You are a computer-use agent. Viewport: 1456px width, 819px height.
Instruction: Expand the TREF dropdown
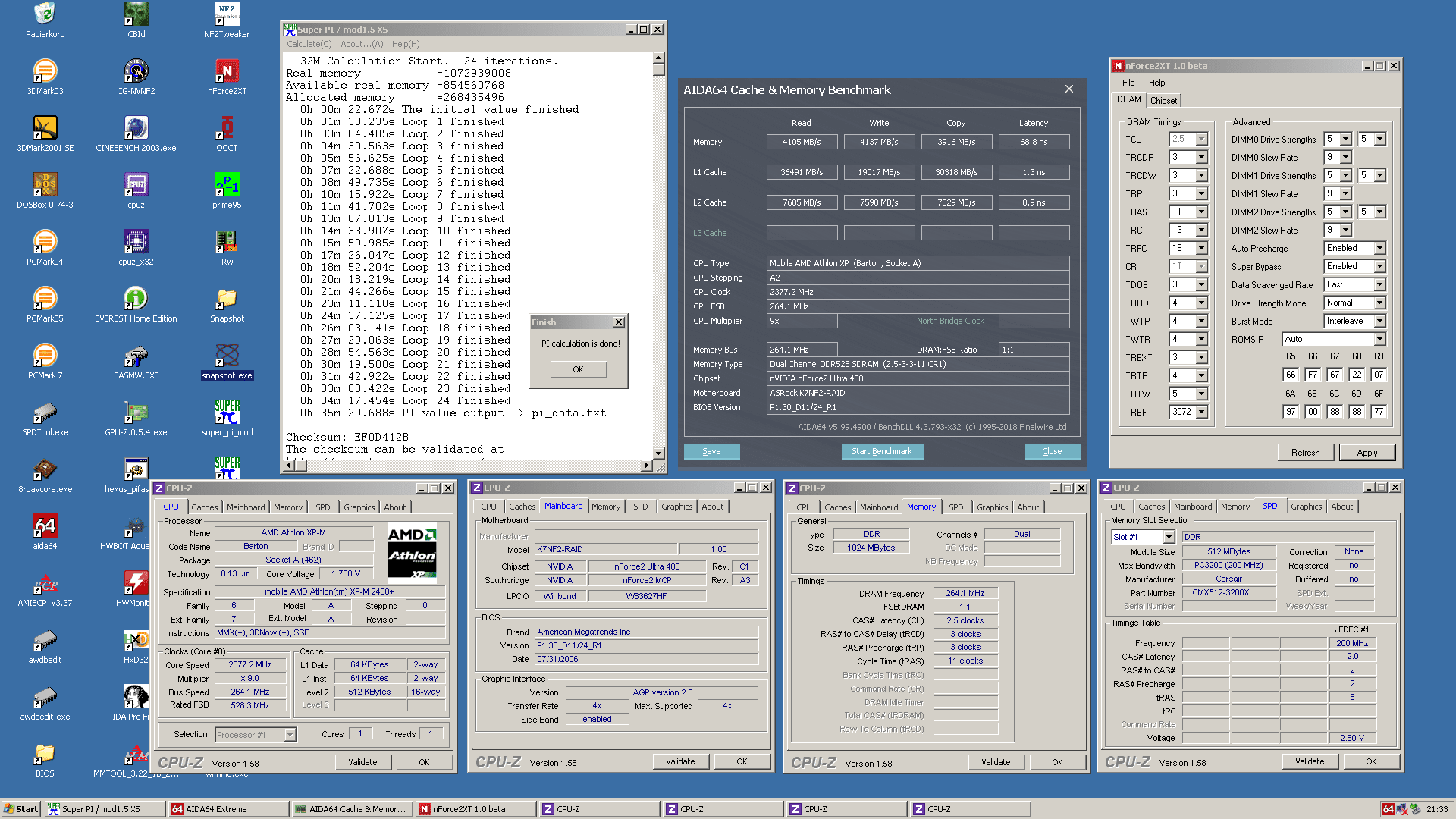coord(1201,413)
